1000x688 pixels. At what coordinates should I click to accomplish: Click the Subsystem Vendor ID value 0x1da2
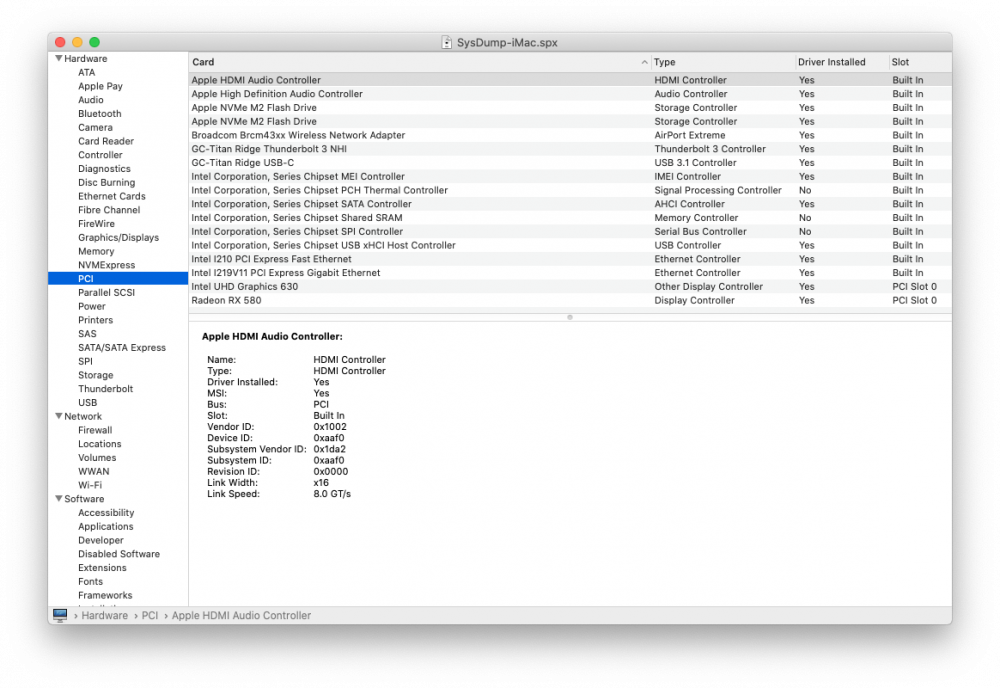coord(329,449)
